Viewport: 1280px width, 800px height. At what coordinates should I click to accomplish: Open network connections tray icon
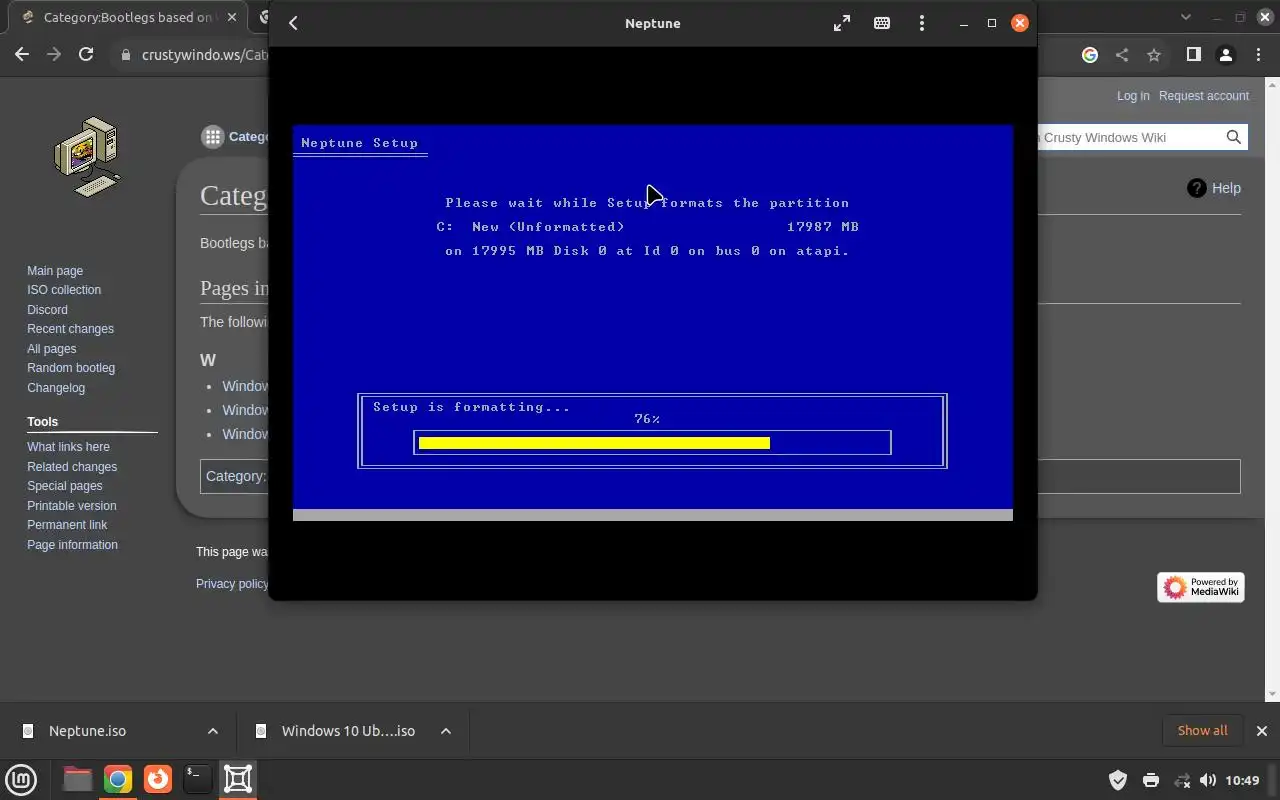coord(1181,780)
